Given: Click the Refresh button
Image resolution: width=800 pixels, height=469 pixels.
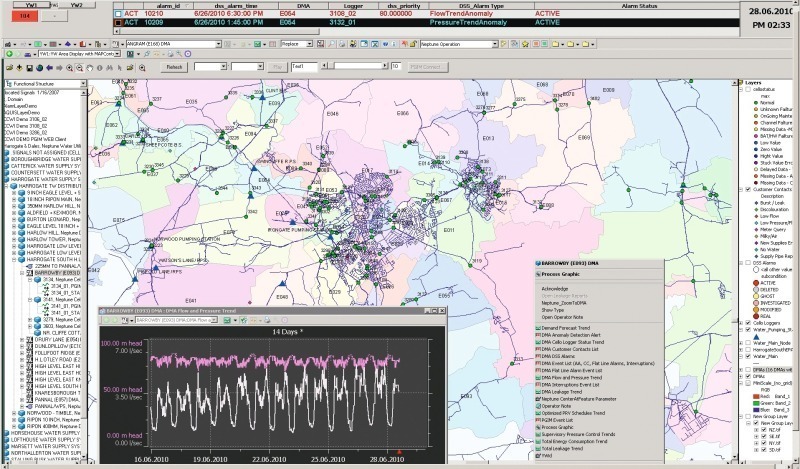Looking at the screenshot, I should click(174, 67).
